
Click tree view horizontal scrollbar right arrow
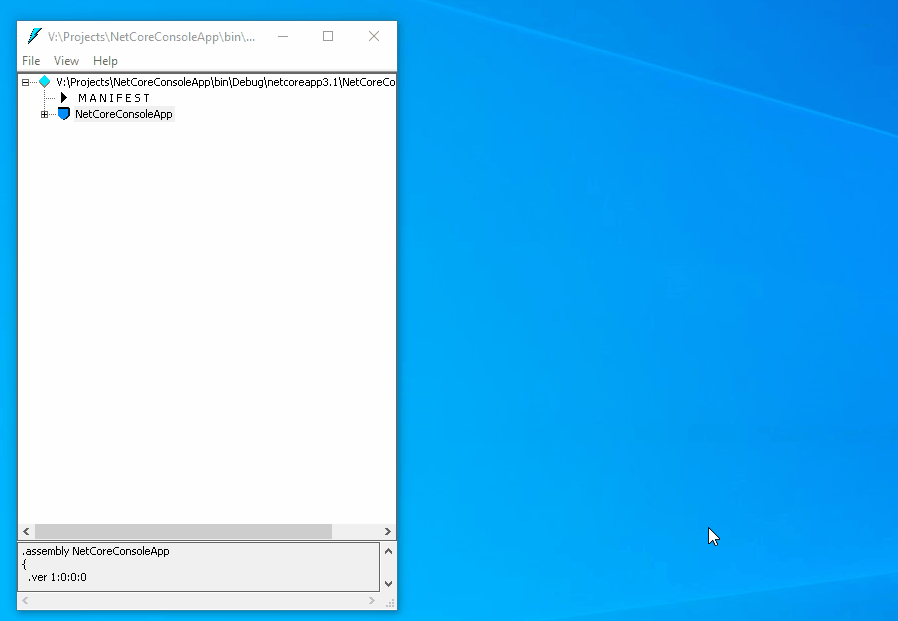[388, 532]
